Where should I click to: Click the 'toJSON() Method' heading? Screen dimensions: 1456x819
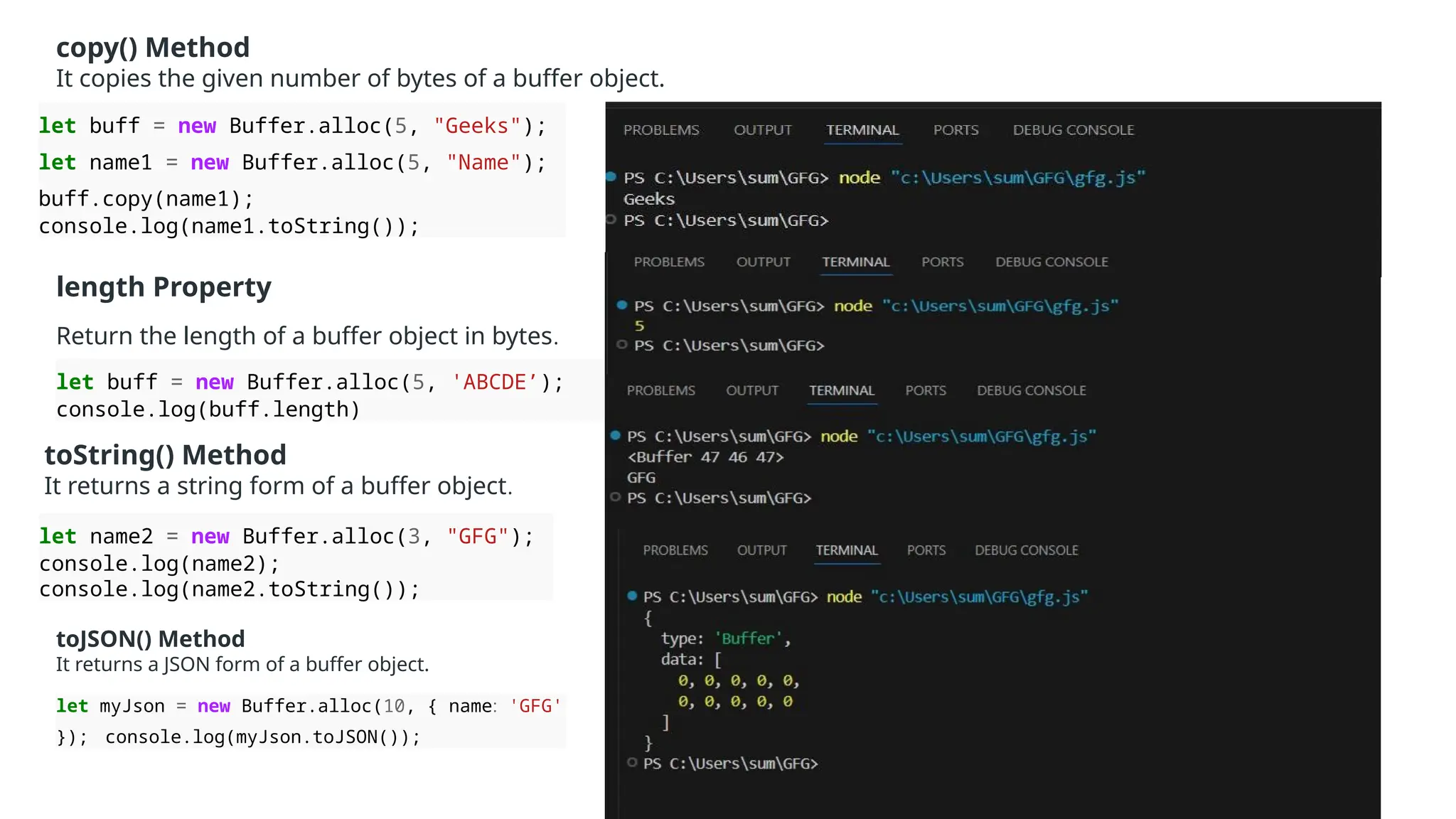(x=150, y=638)
